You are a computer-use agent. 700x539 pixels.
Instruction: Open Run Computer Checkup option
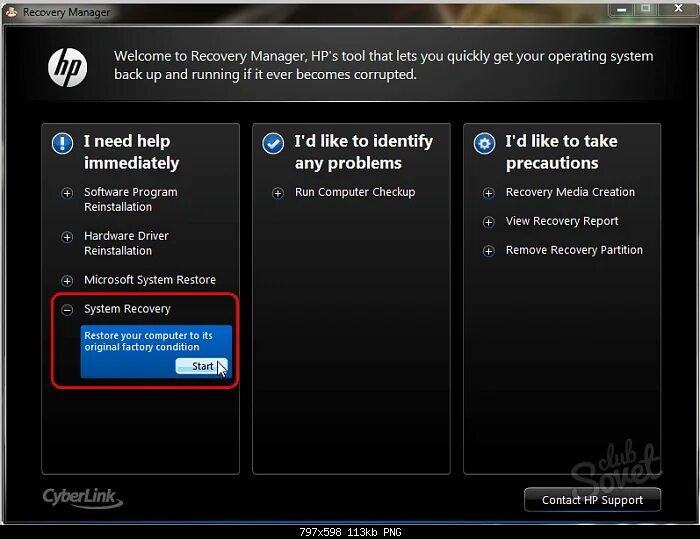point(355,192)
